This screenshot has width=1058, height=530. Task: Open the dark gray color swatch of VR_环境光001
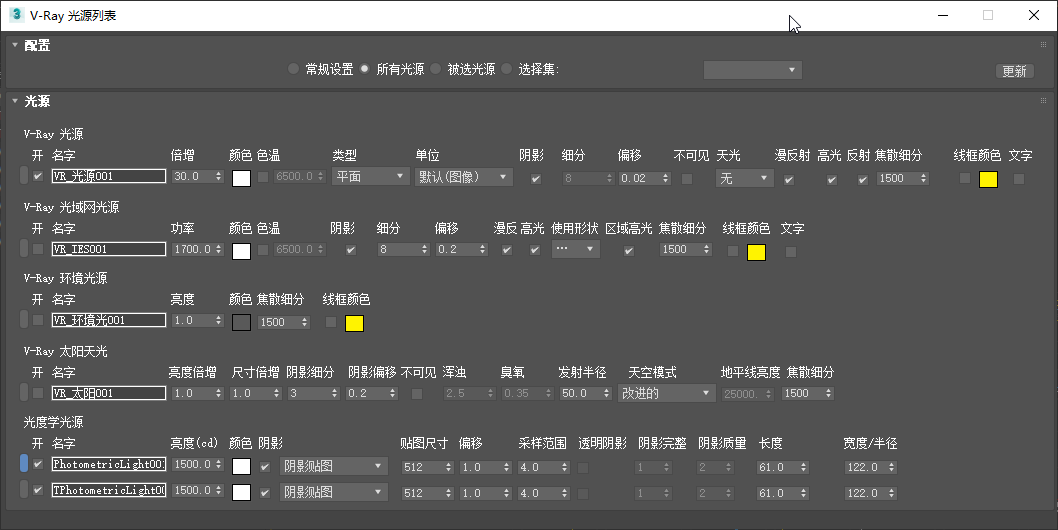(x=242, y=322)
